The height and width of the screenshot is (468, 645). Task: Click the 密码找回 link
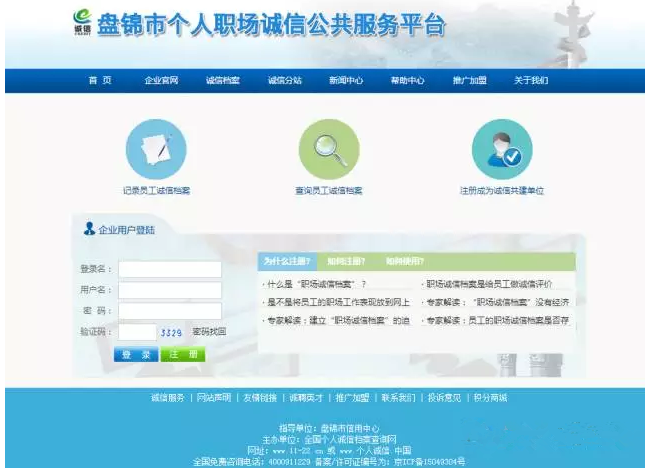click(209, 332)
